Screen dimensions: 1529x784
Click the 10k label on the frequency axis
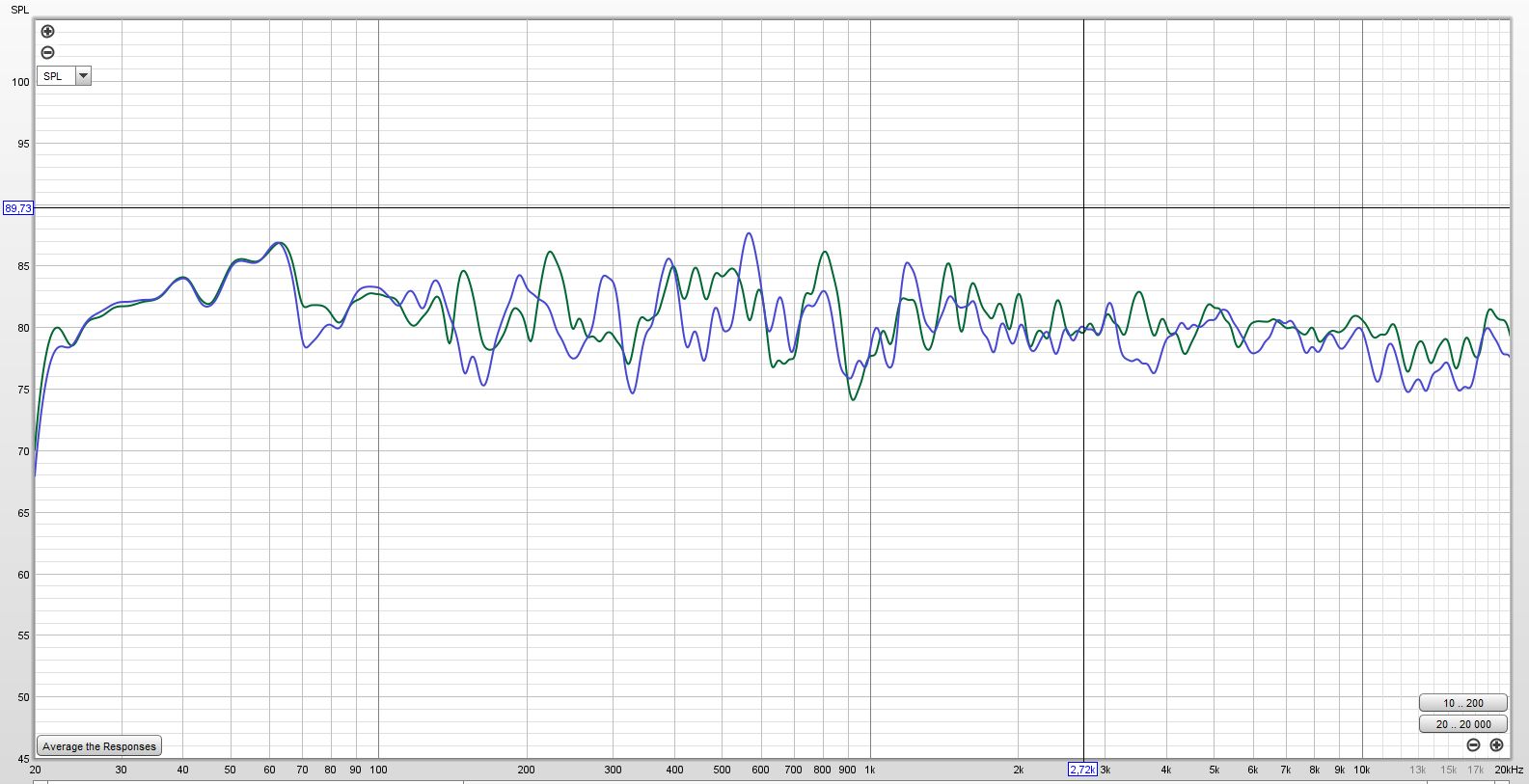point(1362,770)
